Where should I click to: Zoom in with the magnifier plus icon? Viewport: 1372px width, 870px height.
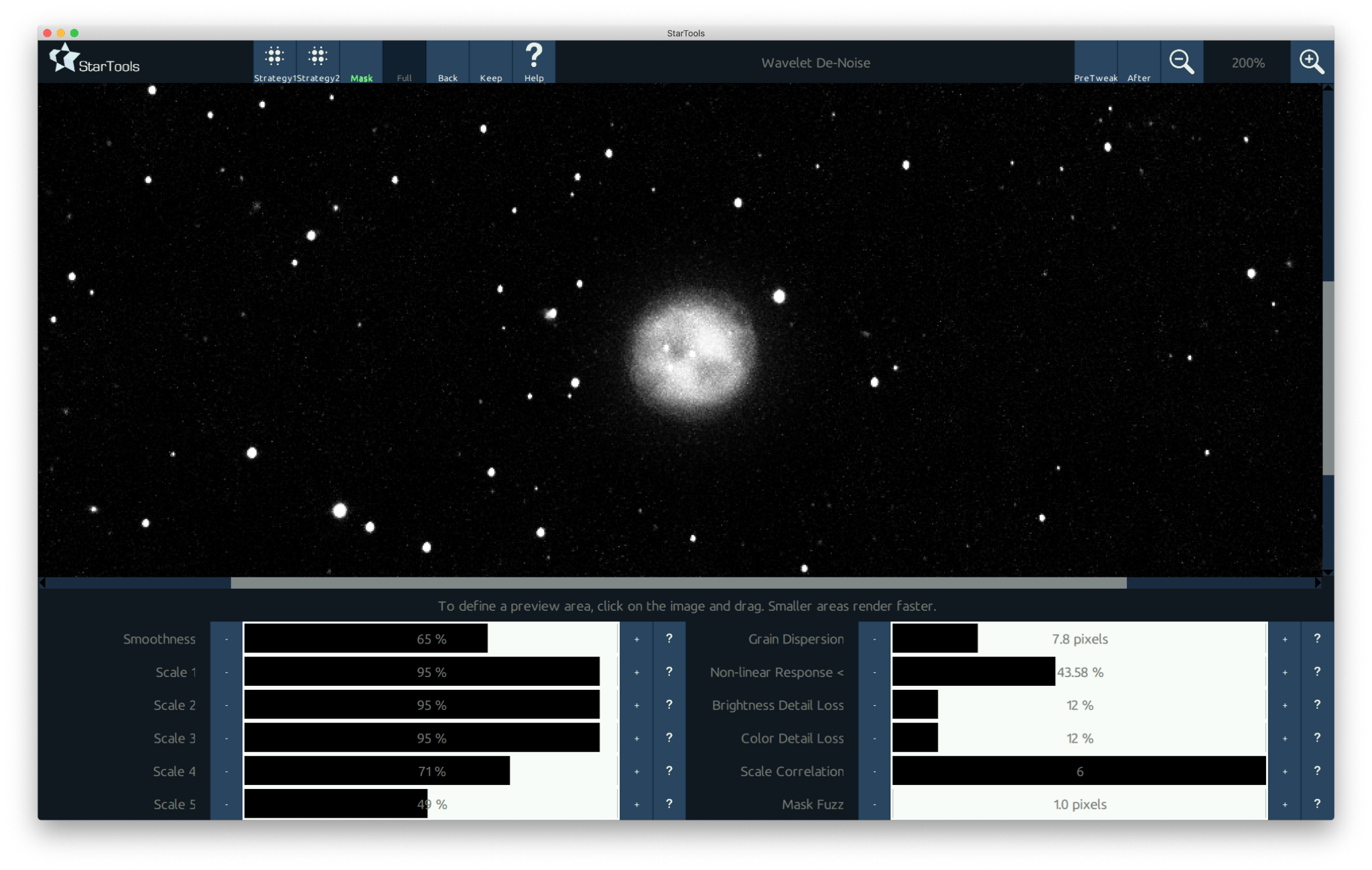click(1311, 62)
